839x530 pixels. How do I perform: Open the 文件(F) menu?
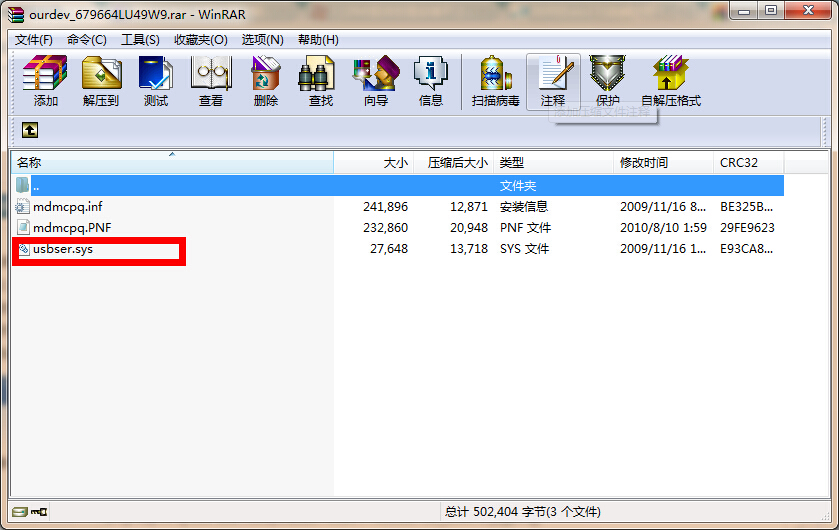tap(33, 40)
